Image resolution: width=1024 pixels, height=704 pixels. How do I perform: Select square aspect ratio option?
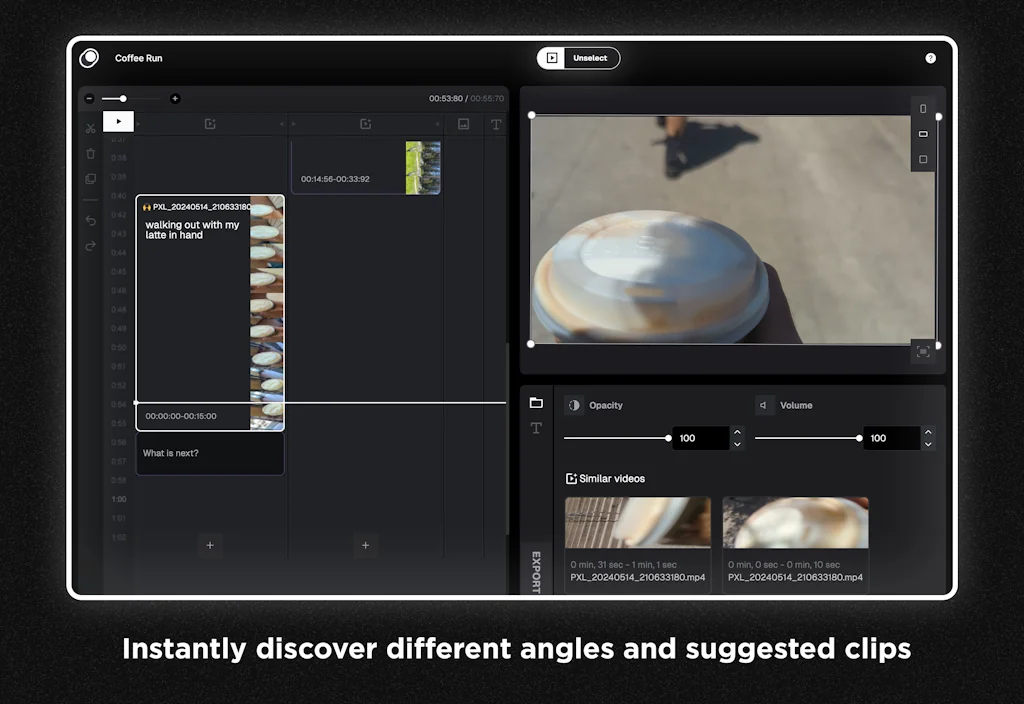pos(922,159)
